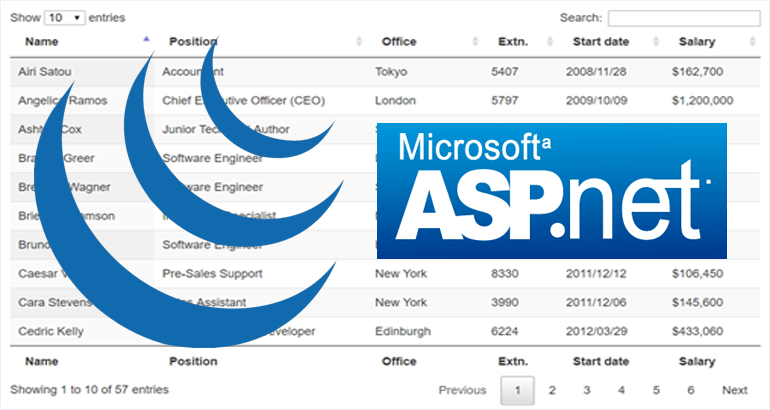Image resolution: width=770 pixels, height=410 pixels.
Task: Click extension 3990
Action: pyautogui.click(x=504, y=302)
